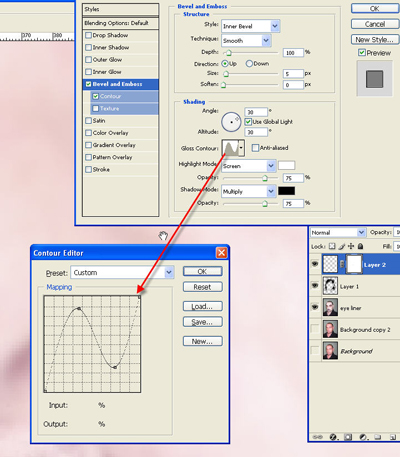Enable the Drop Shadow checkbox
The width and height of the screenshot is (400, 457).
[x=88, y=35]
